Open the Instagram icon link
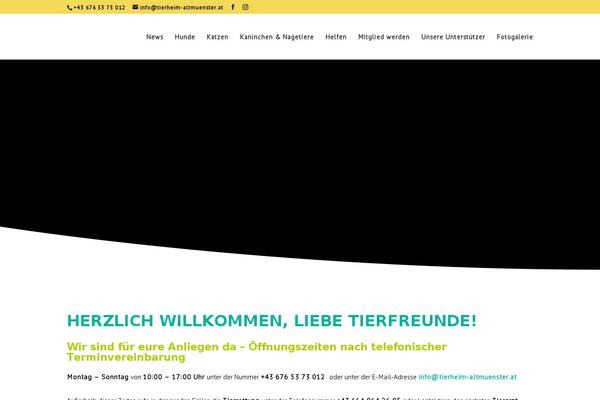Screen dimensions: 600x400 click(x=245, y=7)
